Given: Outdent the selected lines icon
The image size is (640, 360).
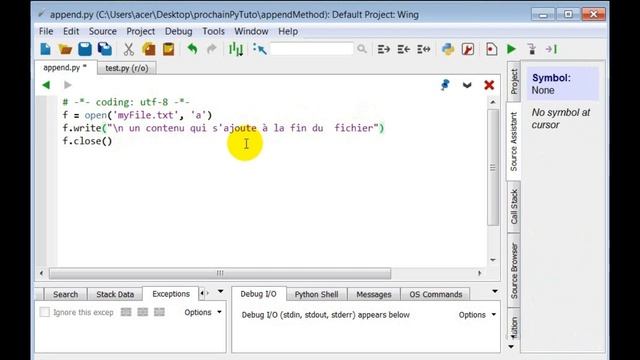Looking at the screenshot, I should tap(404, 49).
